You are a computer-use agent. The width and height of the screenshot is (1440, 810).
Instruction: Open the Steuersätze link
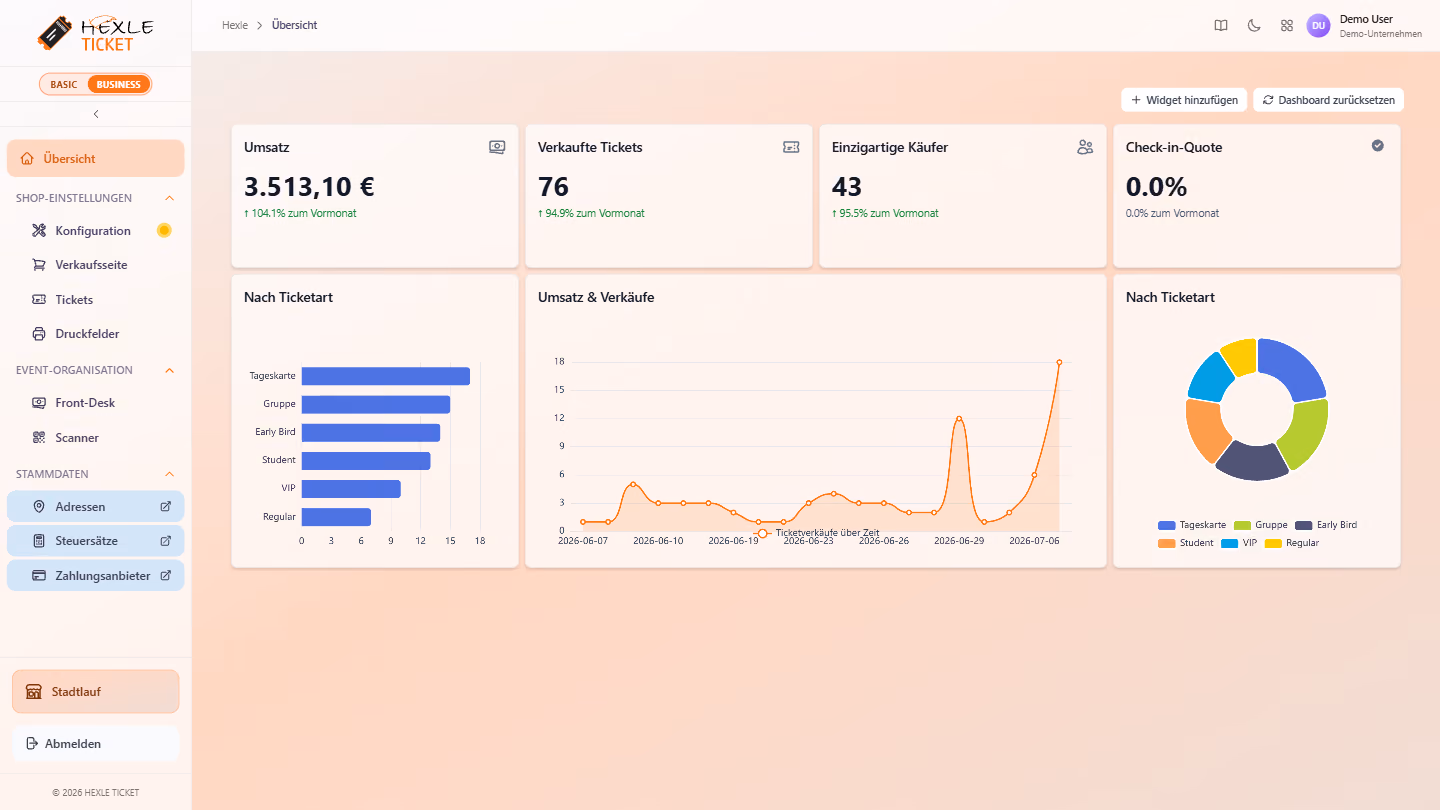(96, 541)
